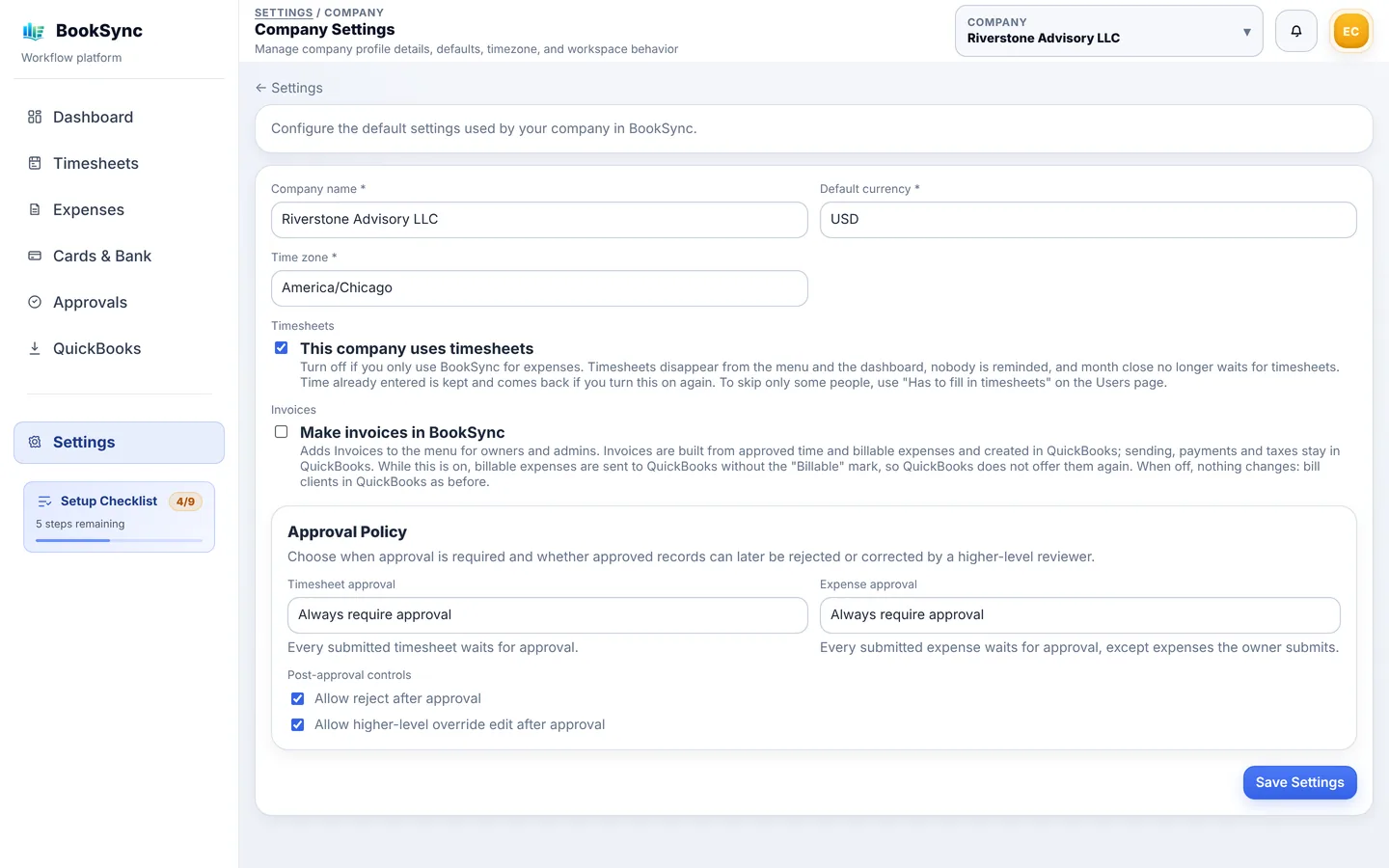The height and width of the screenshot is (868, 1389).
Task: Disable 'This company uses timesheets' checkbox
Action: (x=281, y=348)
